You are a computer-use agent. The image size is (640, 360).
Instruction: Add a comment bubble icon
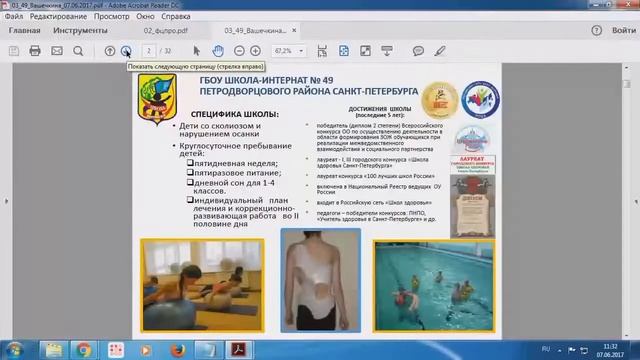pyautogui.click(x=418, y=51)
